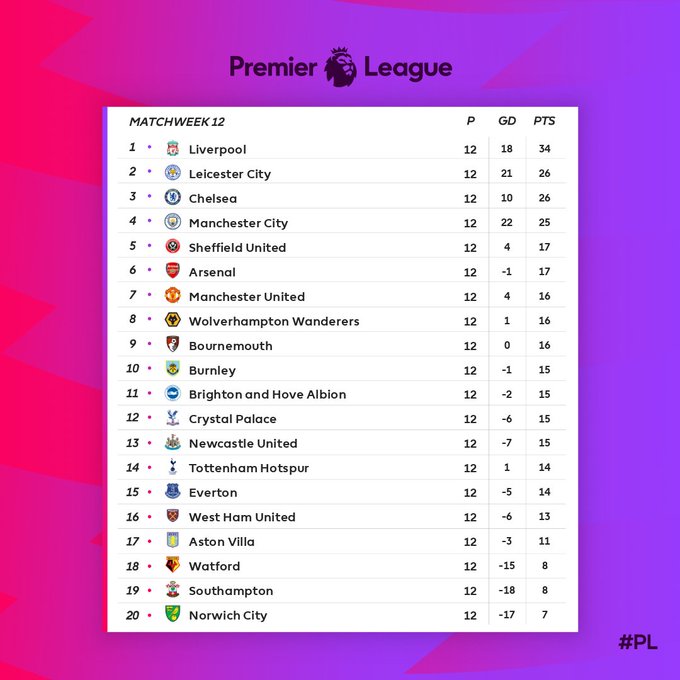Select the Everton club badge
Image resolution: width=680 pixels, height=680 pixels.
(x=173, y=491)
